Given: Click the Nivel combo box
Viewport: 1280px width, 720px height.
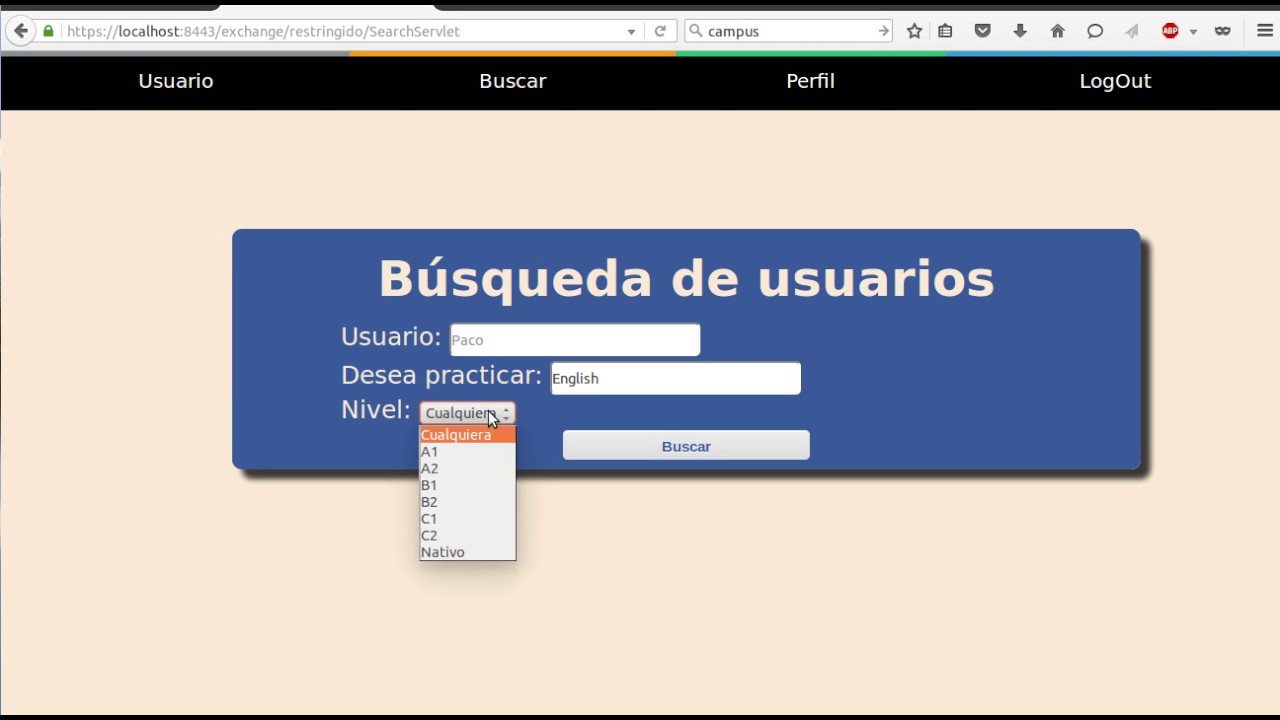Looking at the screenshot, I should pos(467,413).
